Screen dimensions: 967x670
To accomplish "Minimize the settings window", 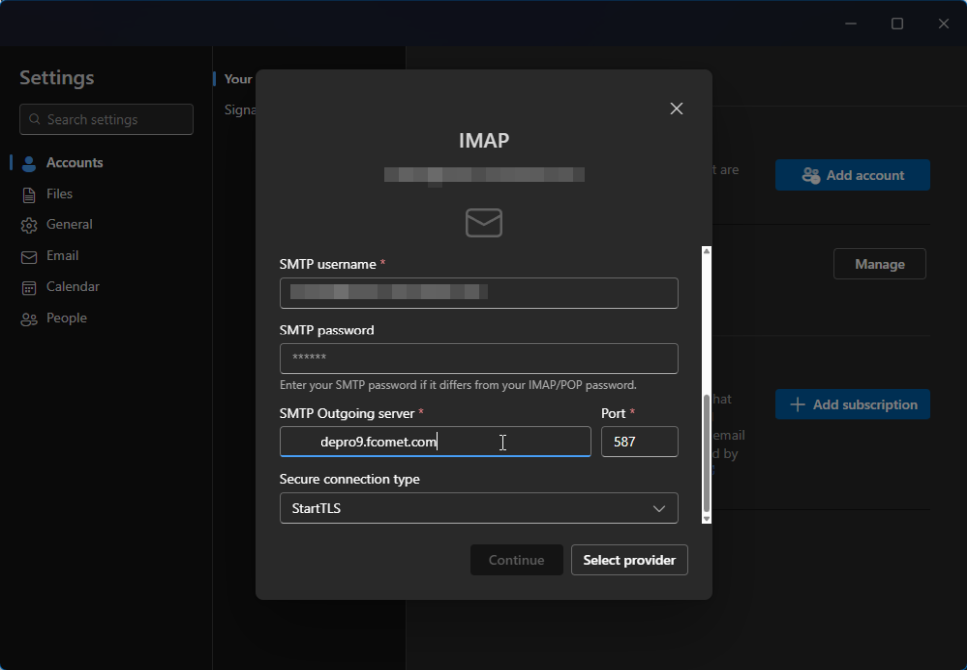I will (x=850, y=23).
